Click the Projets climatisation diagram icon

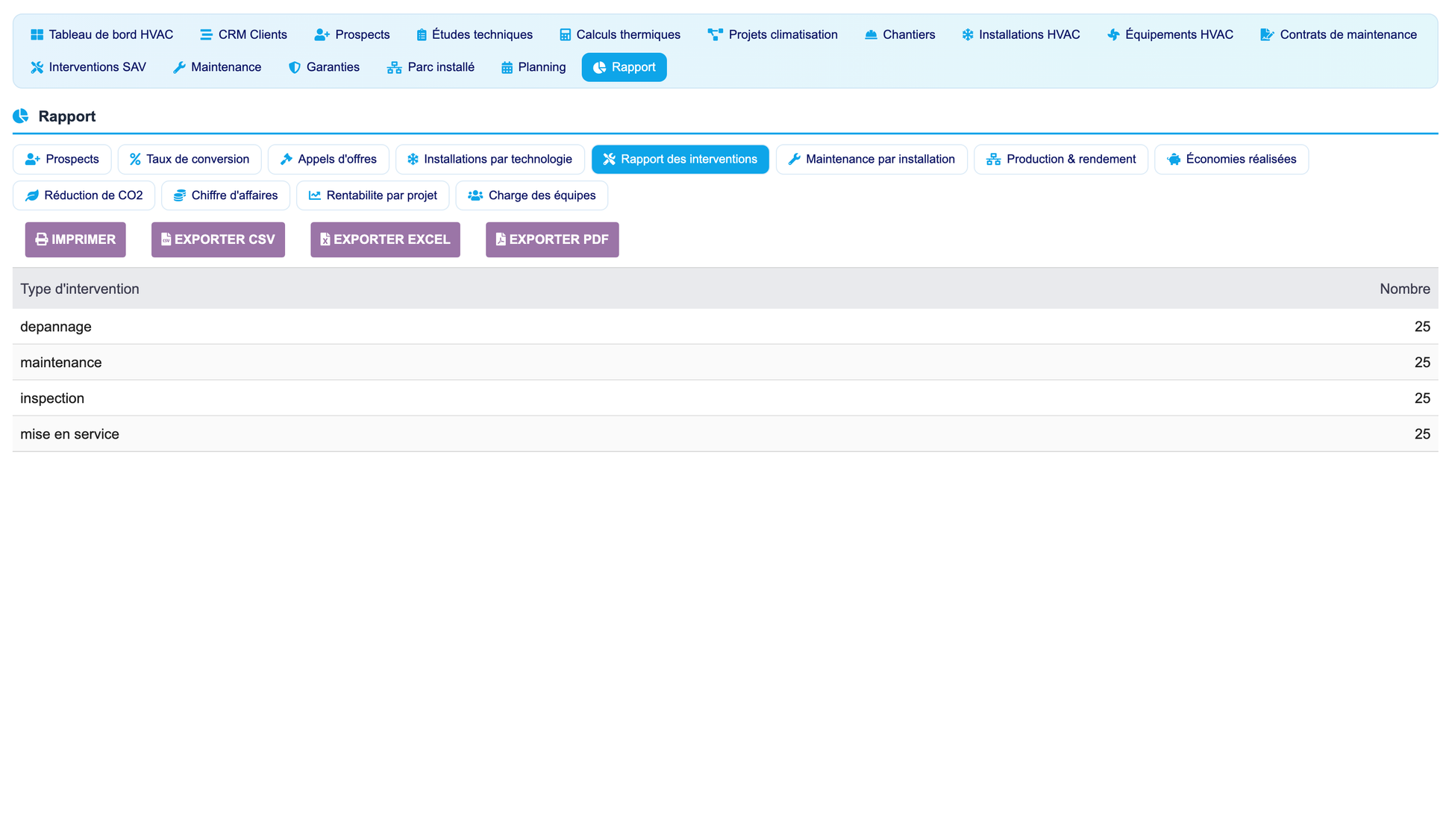pyautogui.click(x=715, y=35)
